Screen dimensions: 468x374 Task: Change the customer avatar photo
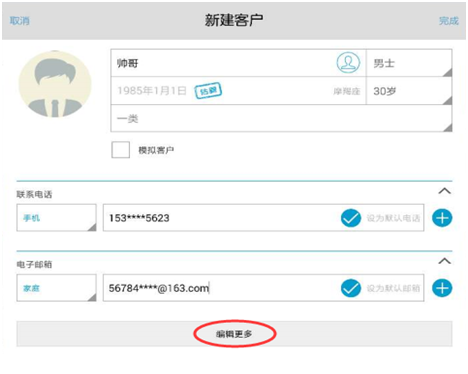click(x=55, y=84)
